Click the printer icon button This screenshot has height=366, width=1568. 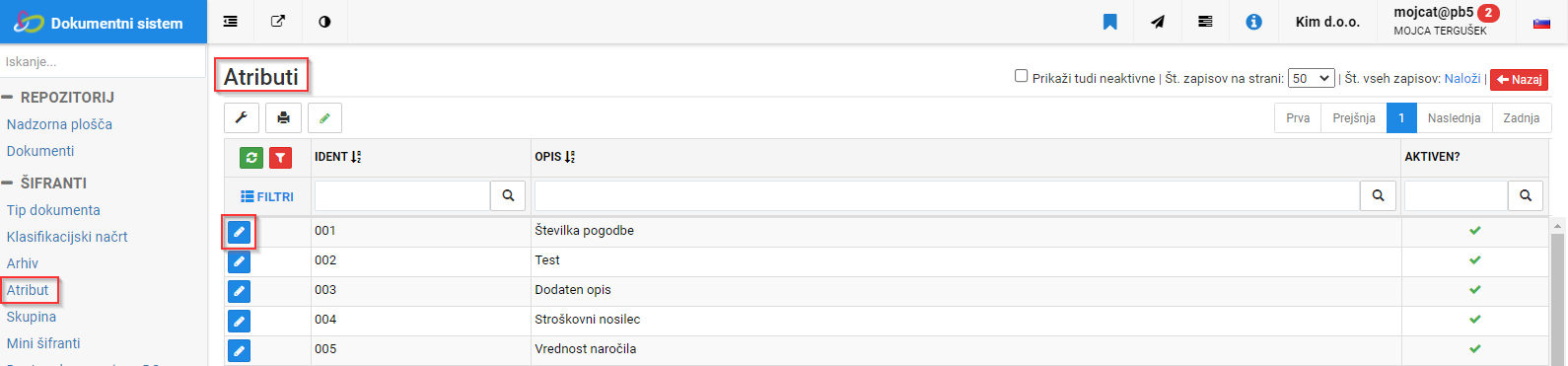point(283,118)
